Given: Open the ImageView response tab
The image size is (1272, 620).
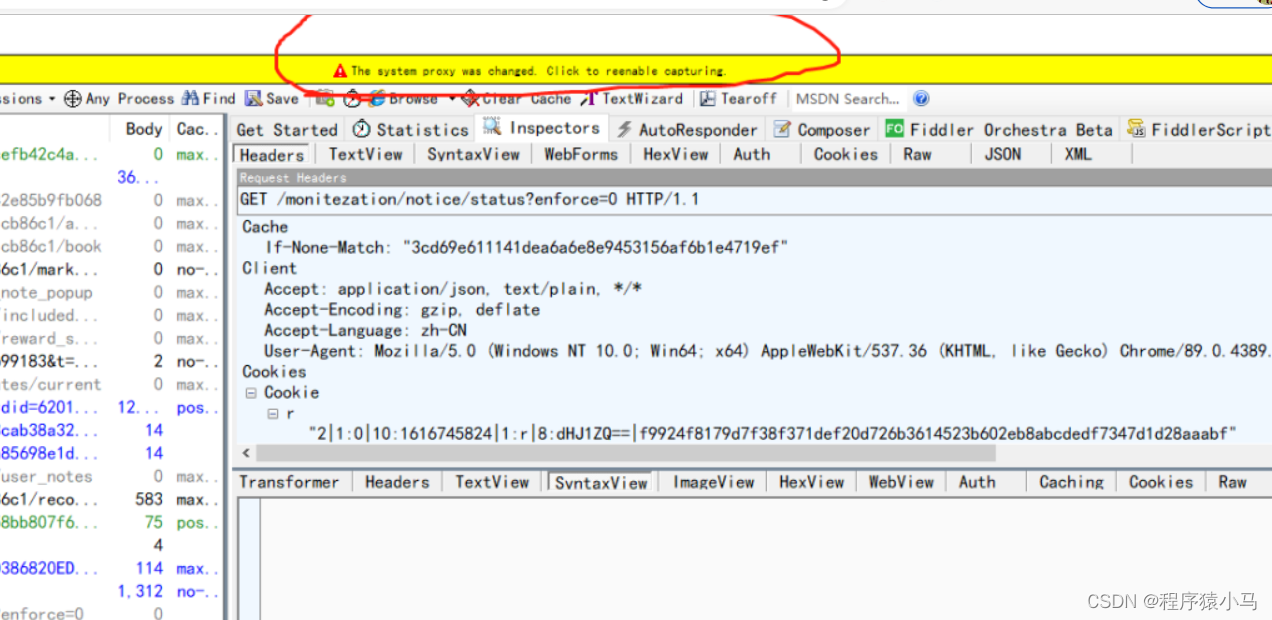Looking at the screenshot, I should (x=713, y=482).
